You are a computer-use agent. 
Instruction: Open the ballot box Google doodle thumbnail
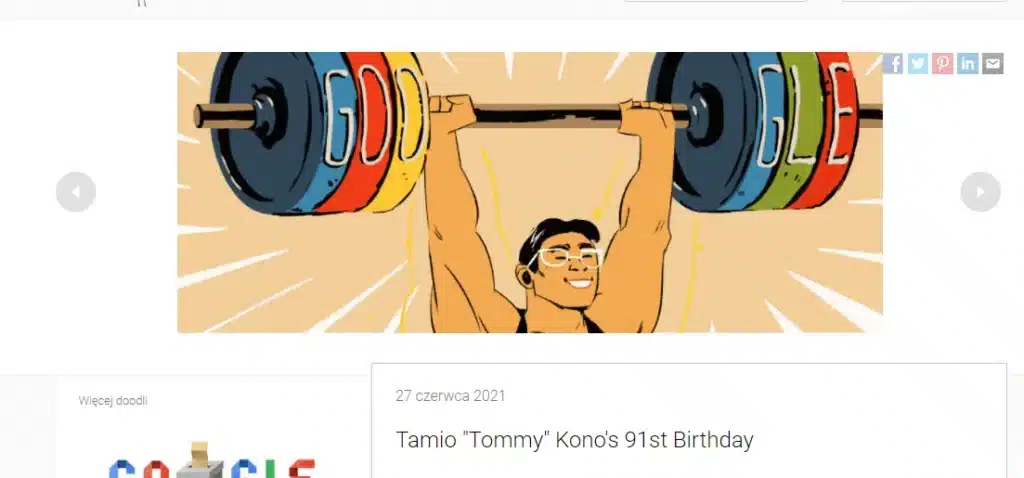(212, 460)
